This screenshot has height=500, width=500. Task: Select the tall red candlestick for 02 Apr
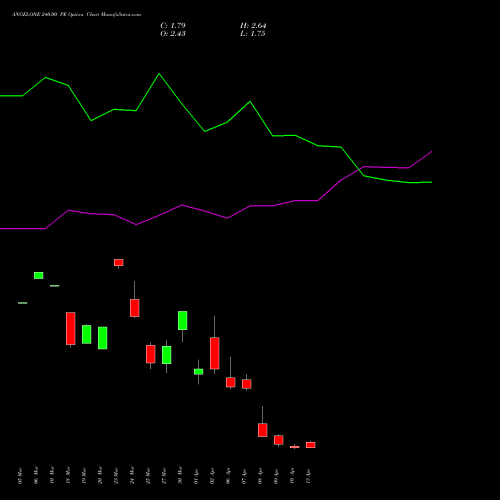point(215,353)
